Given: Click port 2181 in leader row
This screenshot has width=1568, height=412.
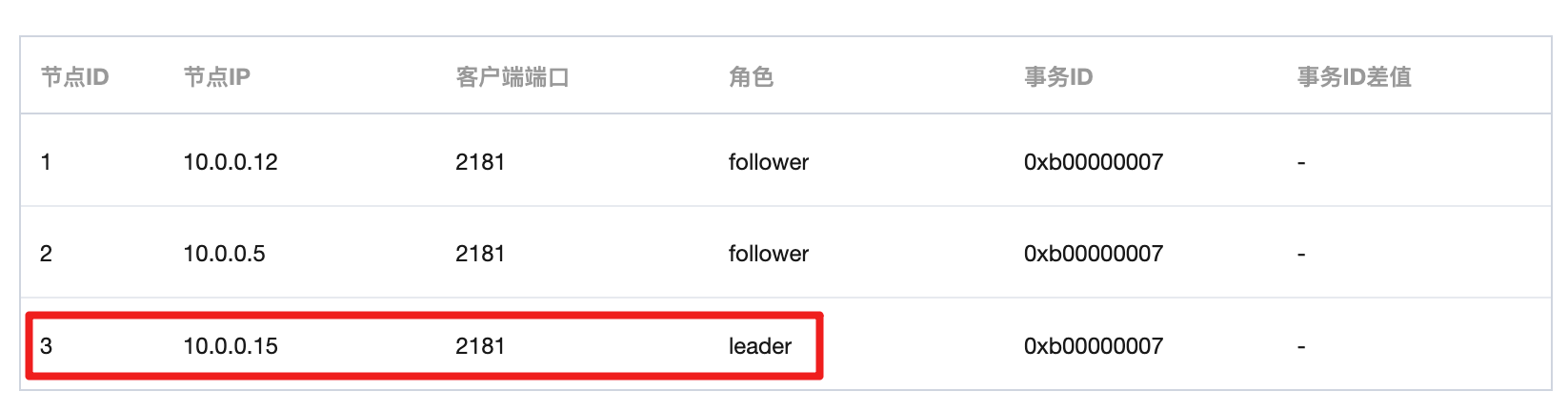Looking at the screenshot, I should (x=480, y=346).
